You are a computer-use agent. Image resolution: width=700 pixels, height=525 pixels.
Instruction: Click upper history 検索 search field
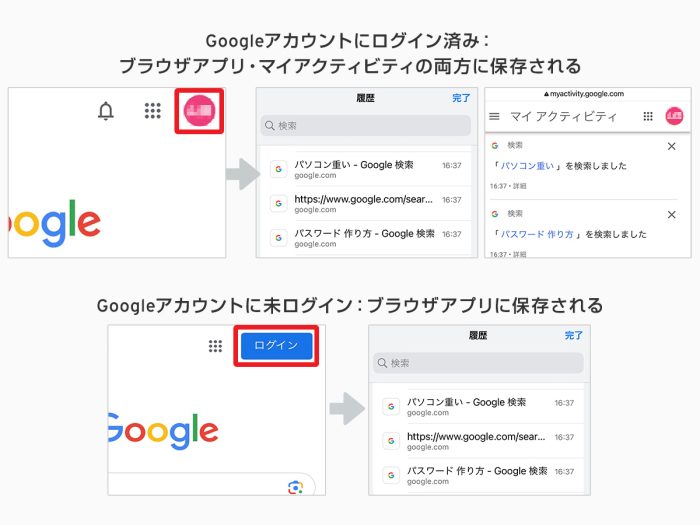[x=366, y=125]
